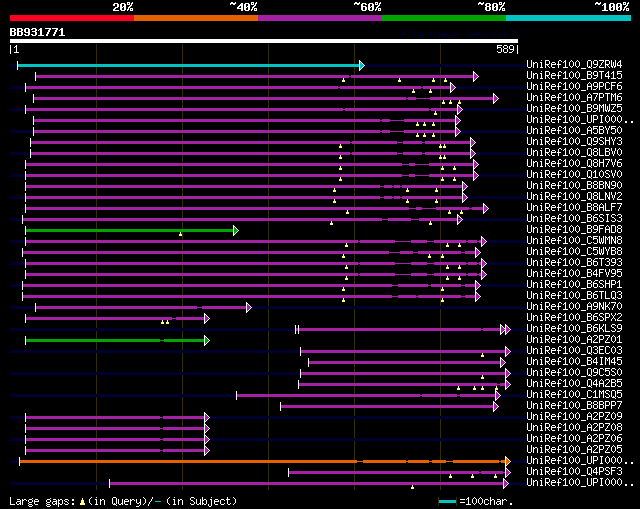Select the UniRef100_B4FV95 label
640x509 pixels.
574,273
